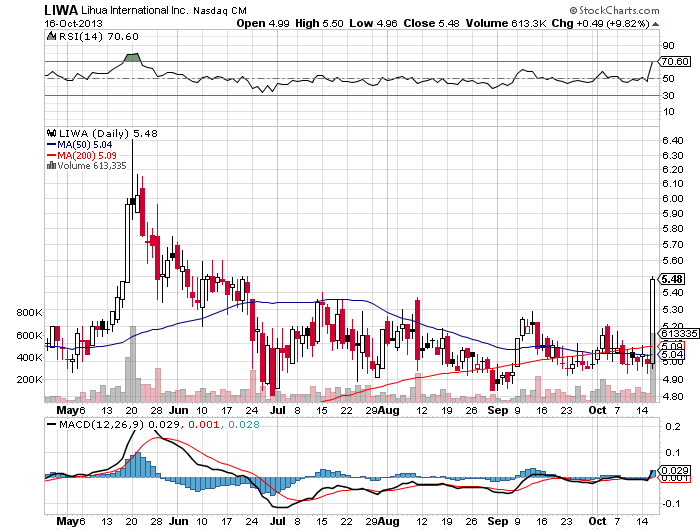
Task: Click the 70.60 RSI axis value tag
Action: point(675,61)
